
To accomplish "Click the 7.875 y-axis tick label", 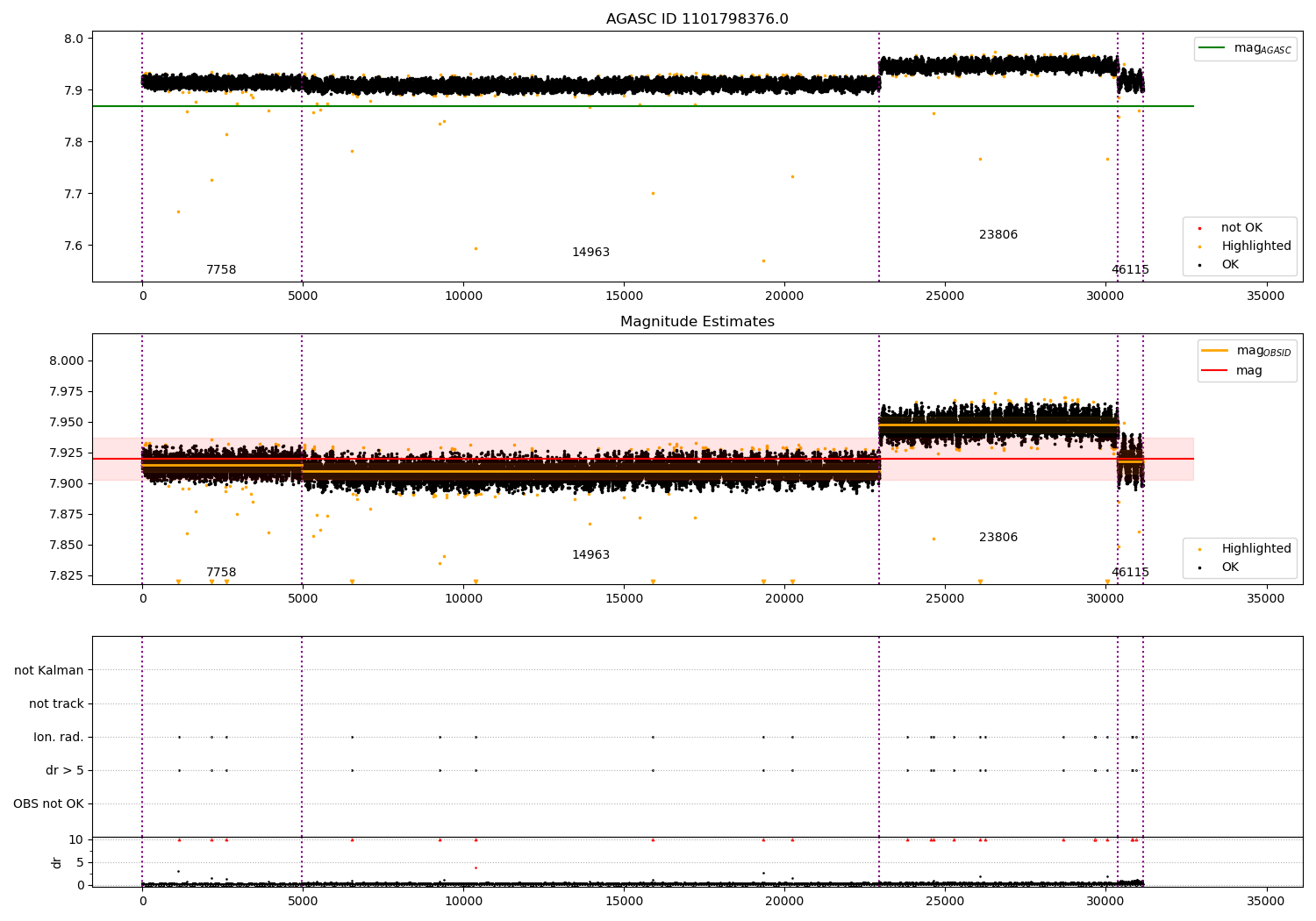I will [66, 515].
